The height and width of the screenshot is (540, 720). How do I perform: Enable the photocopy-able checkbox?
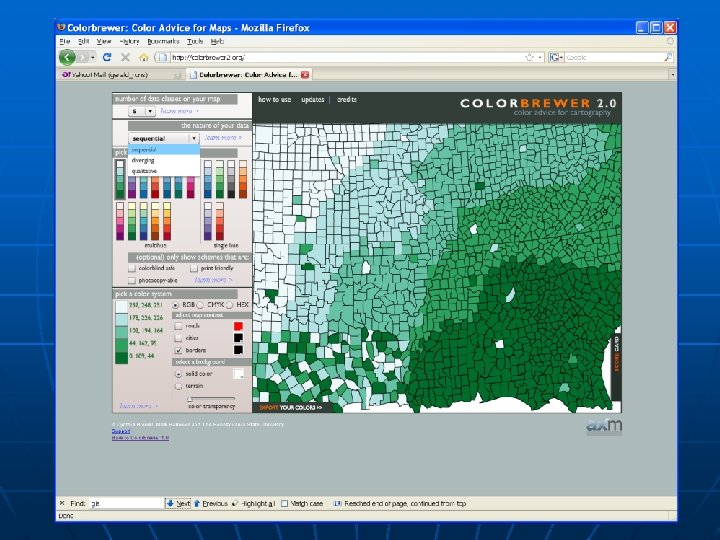coord(132,280)
